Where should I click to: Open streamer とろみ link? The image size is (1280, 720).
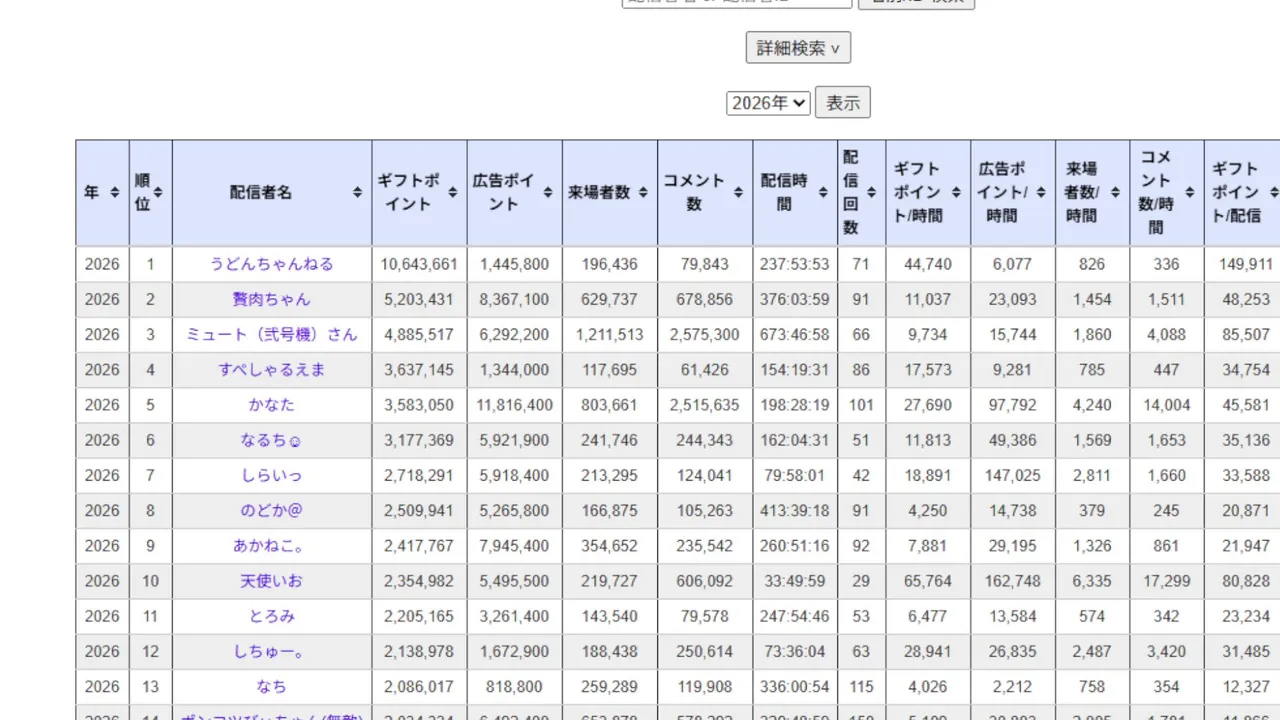pyautogui.click(x=272, y=616)
